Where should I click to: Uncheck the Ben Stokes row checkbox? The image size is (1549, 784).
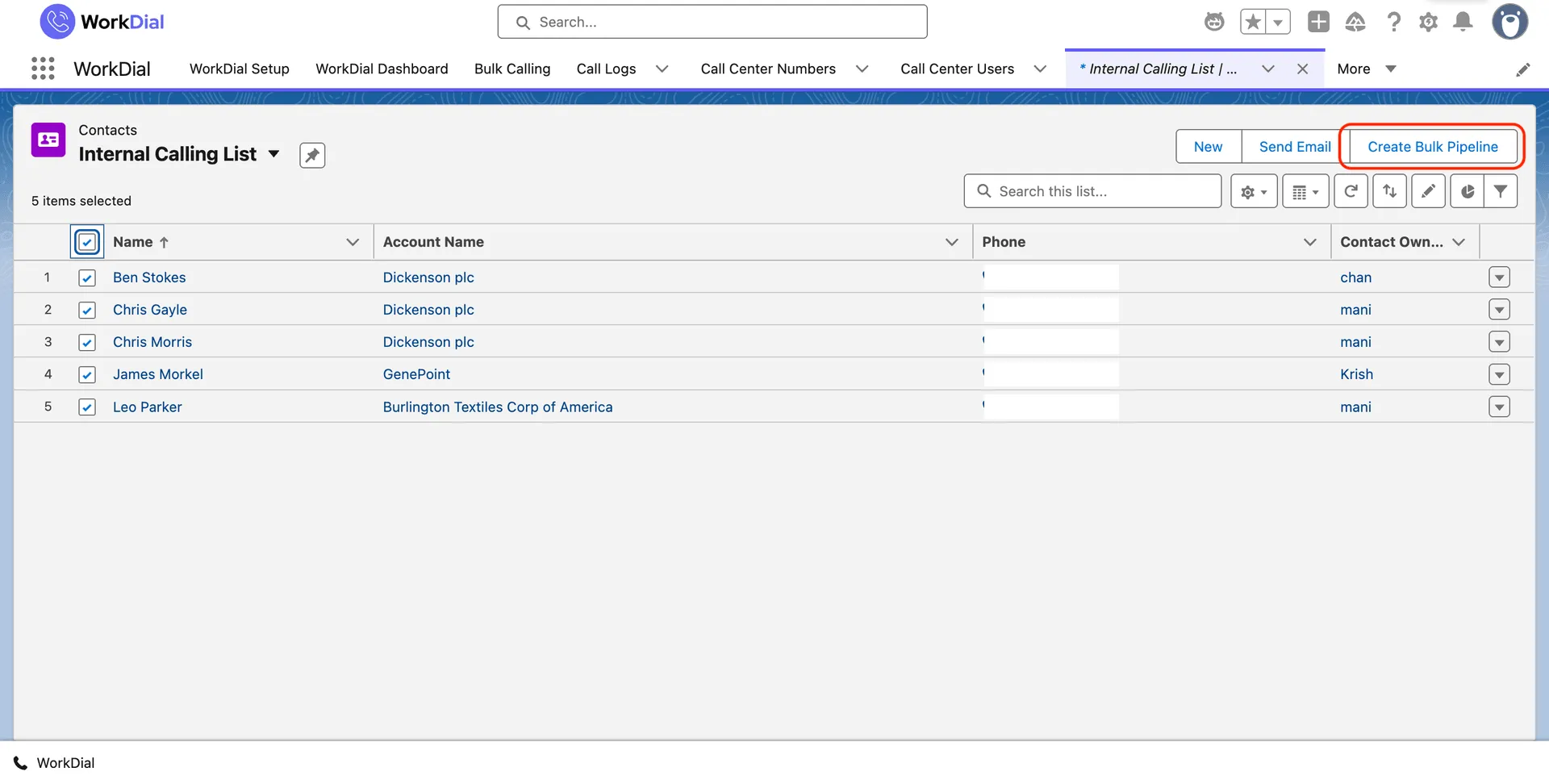tap(87, 277)
